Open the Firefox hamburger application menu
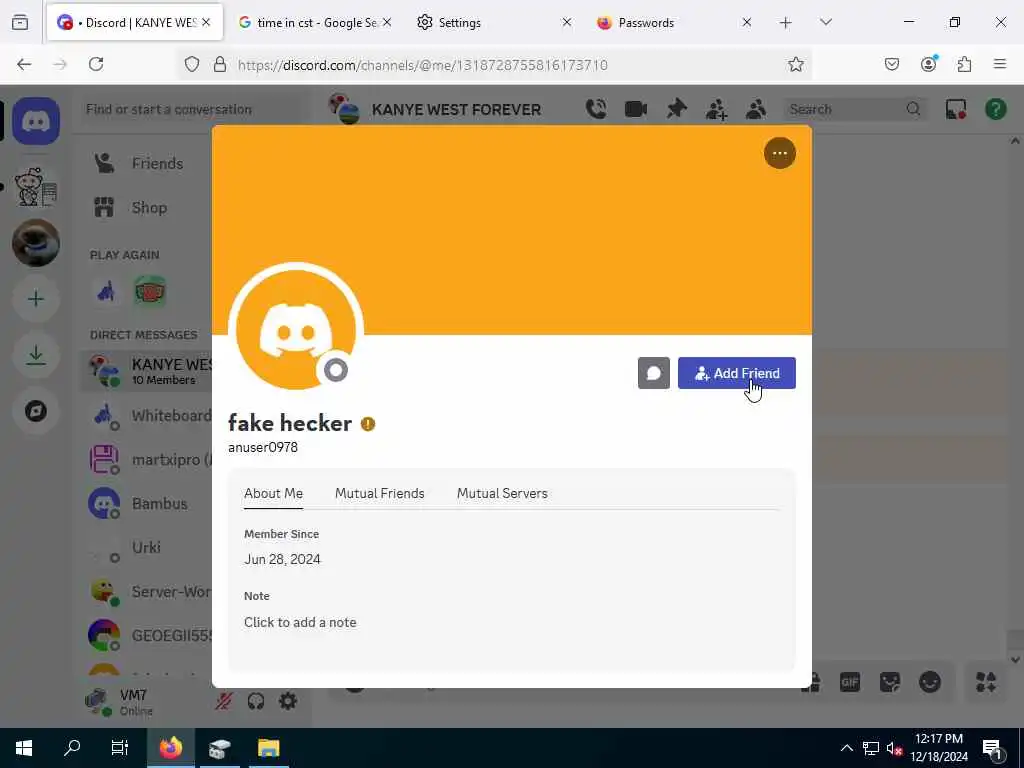The height and width of the screenshot is (768, 1024). coord(1000,64)
